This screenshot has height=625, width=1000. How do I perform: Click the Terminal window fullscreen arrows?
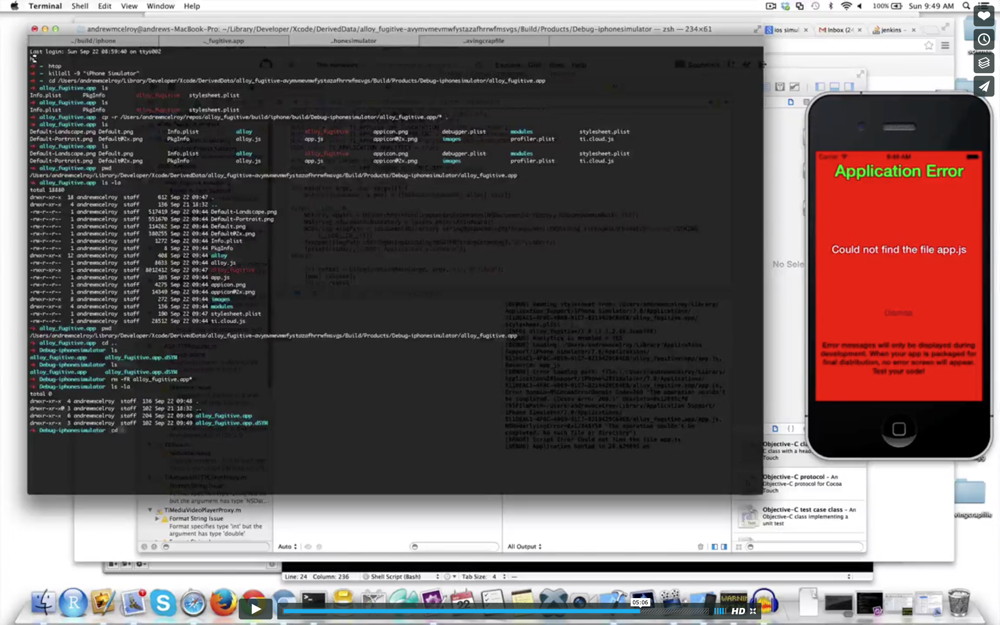point(757,29)
